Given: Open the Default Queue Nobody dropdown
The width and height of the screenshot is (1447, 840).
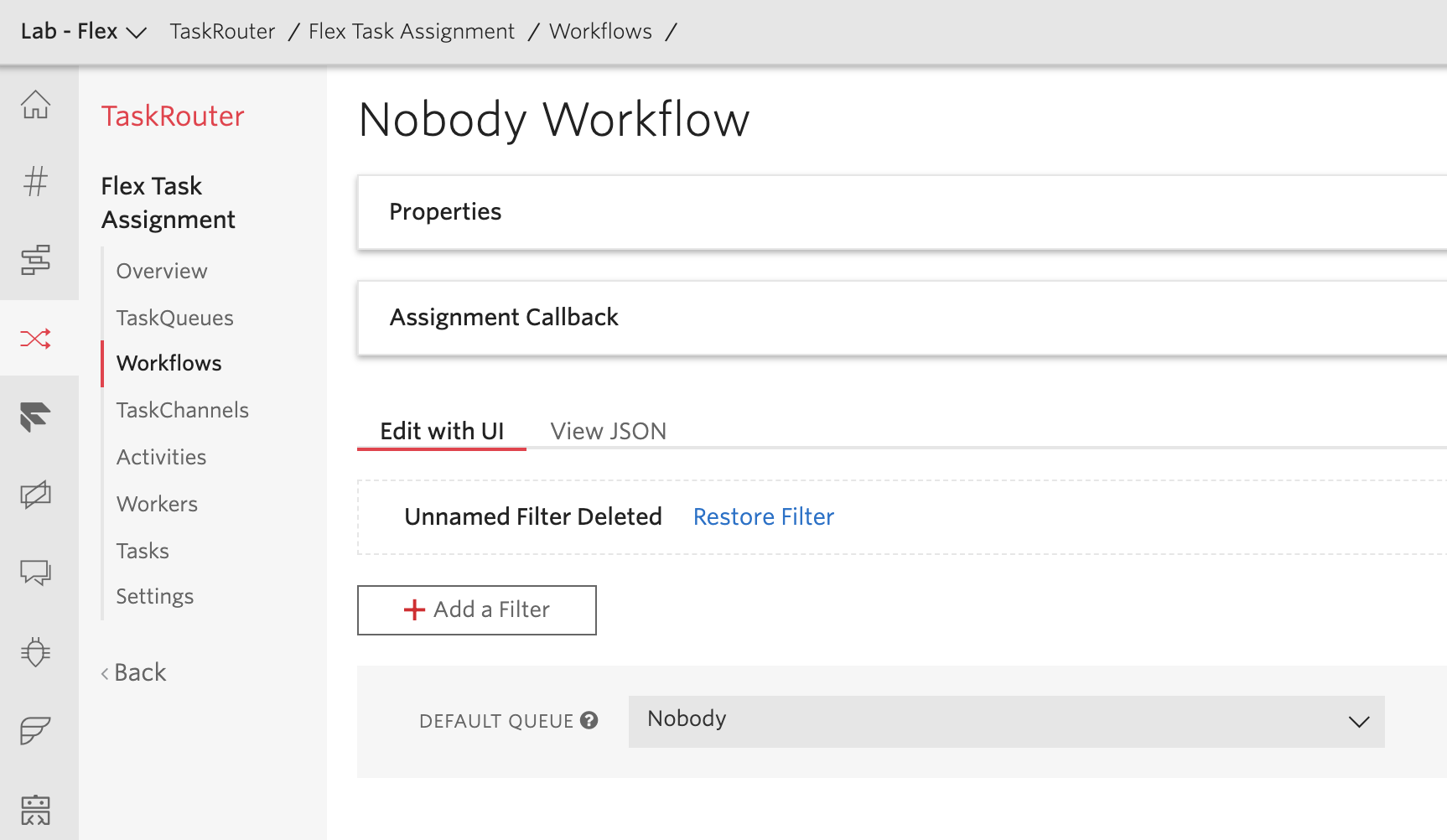Looking at the screenshot, I should [x=1006, y=721].
